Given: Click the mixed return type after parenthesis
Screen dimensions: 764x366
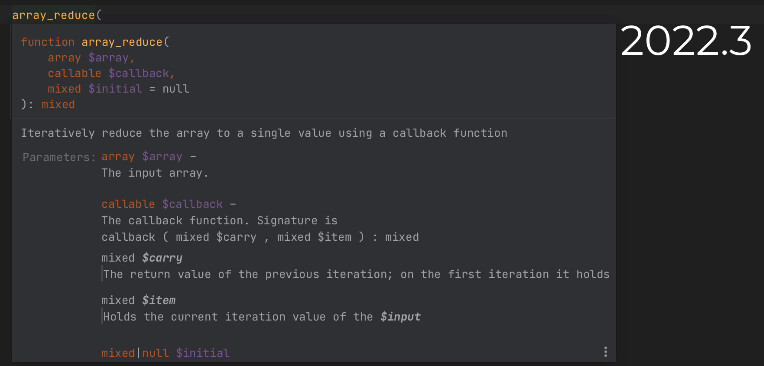Looking at the screenshot, I should tap(58, 105).
